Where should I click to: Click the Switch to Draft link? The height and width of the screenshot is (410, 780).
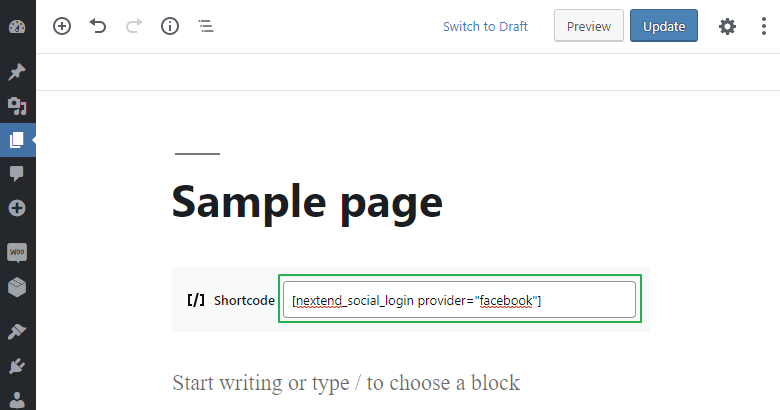pos(485,26)
